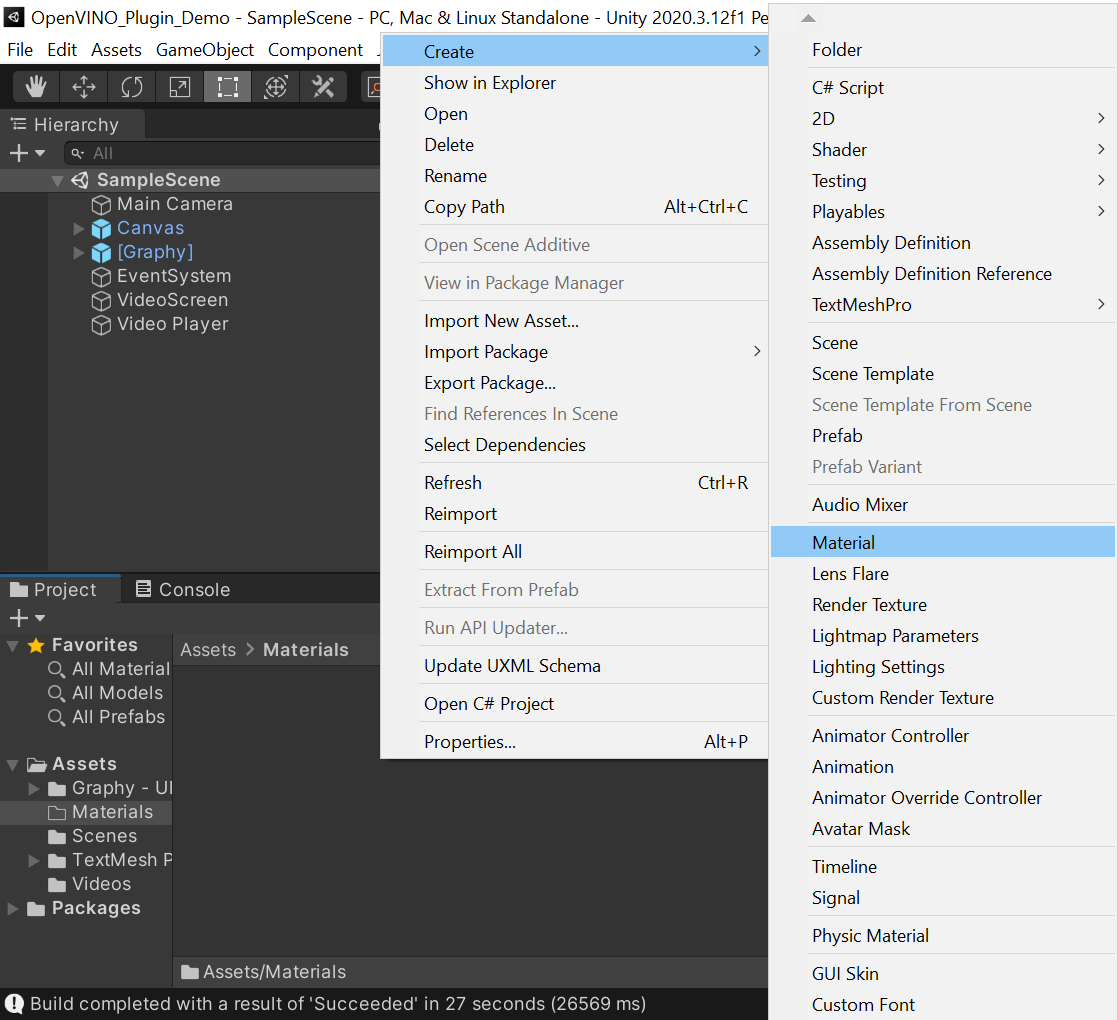Expand the Packages folder arrow
This screenshot has height=1020, width=1118.
[x=13, y=908]
